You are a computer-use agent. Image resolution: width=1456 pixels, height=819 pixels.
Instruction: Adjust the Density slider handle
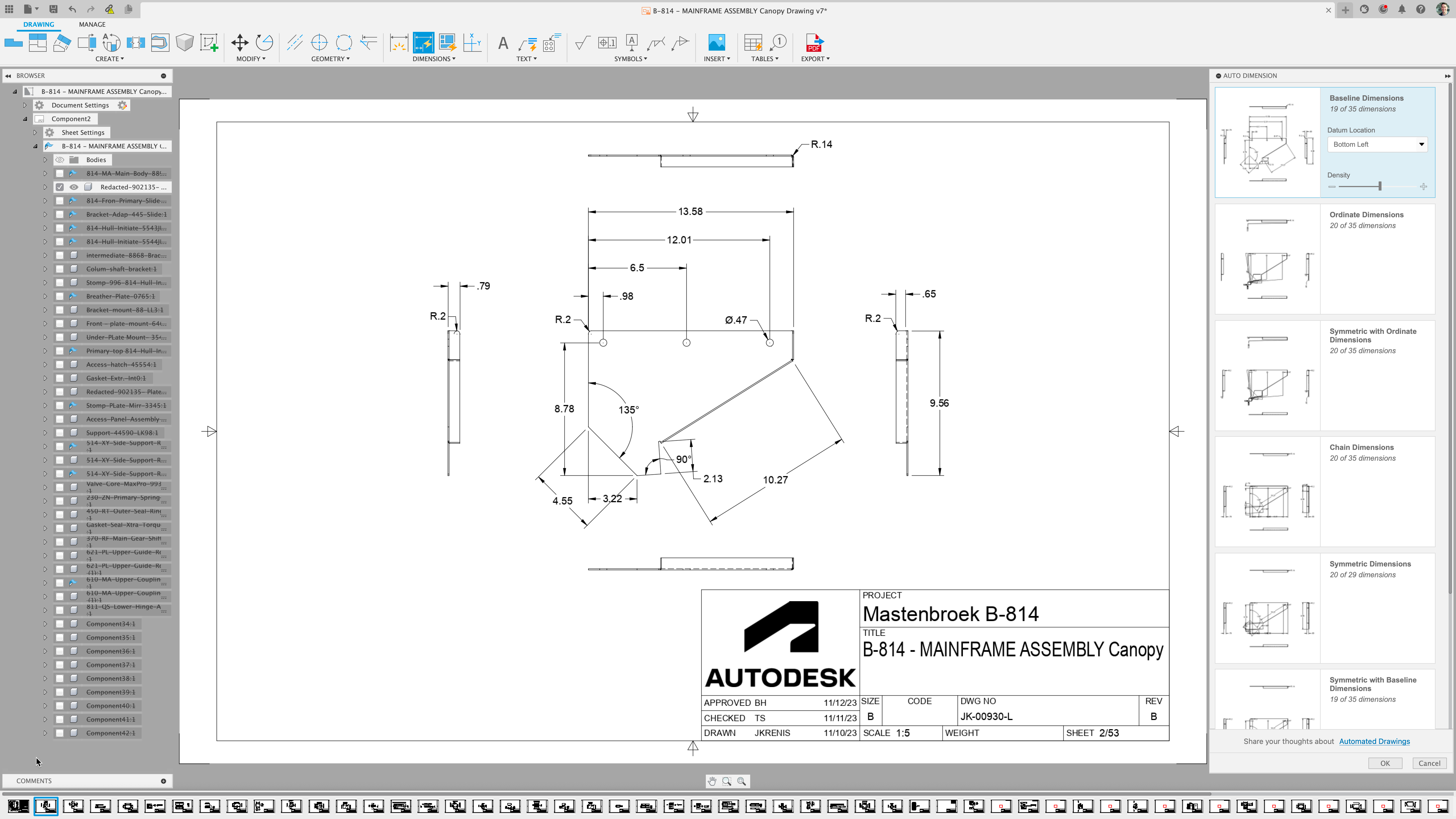click(1380, 187)
